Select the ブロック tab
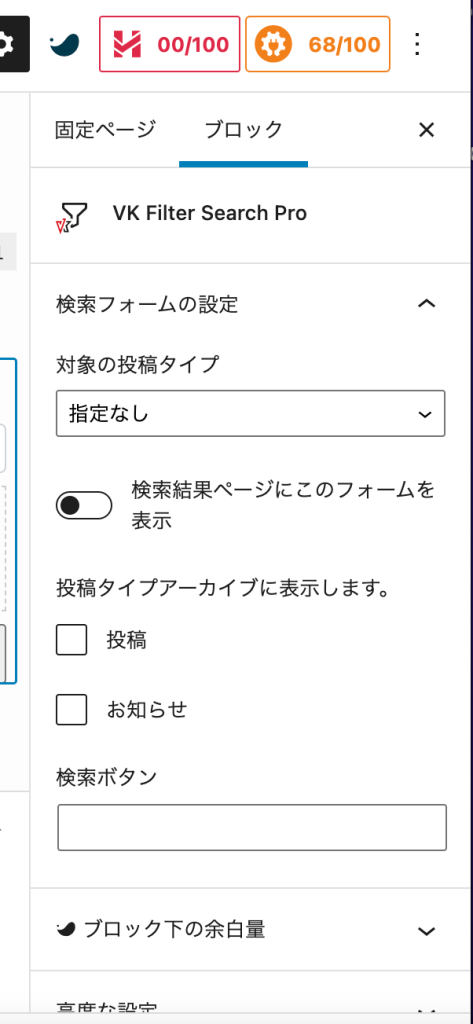The image size is (473, 1024). (243, 129)
